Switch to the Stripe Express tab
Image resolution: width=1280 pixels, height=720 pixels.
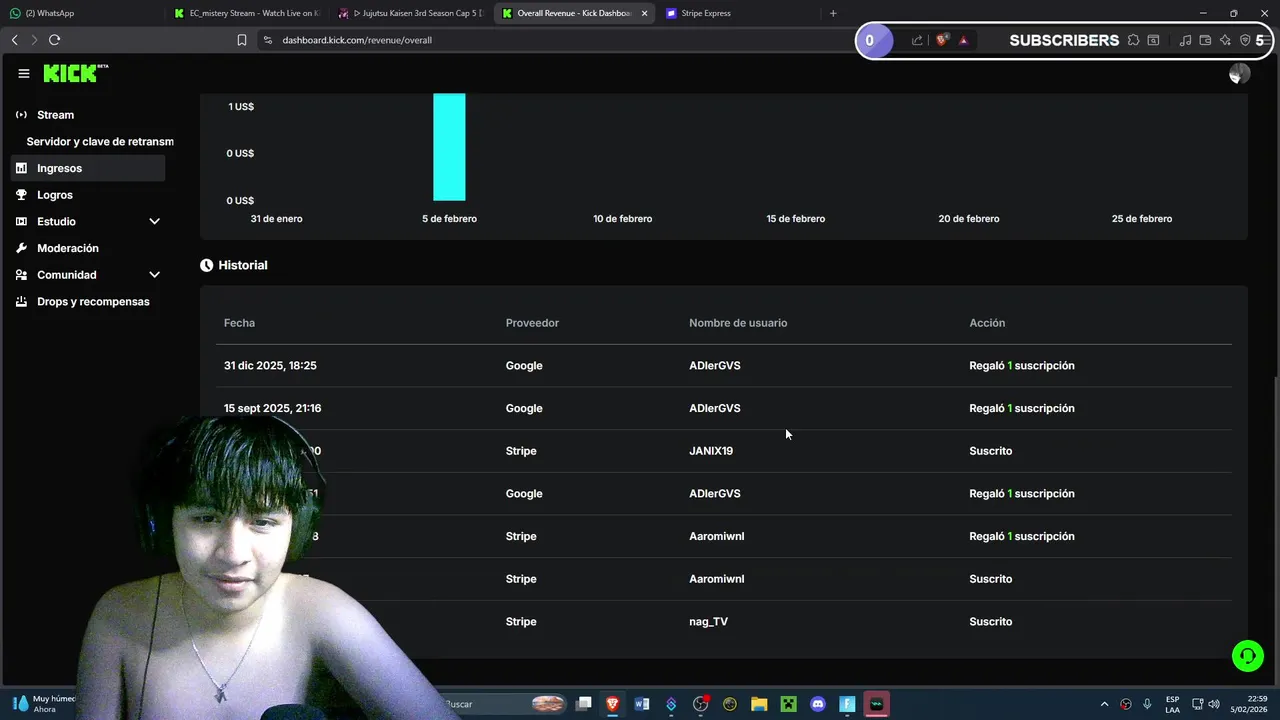tap(737, 13)
